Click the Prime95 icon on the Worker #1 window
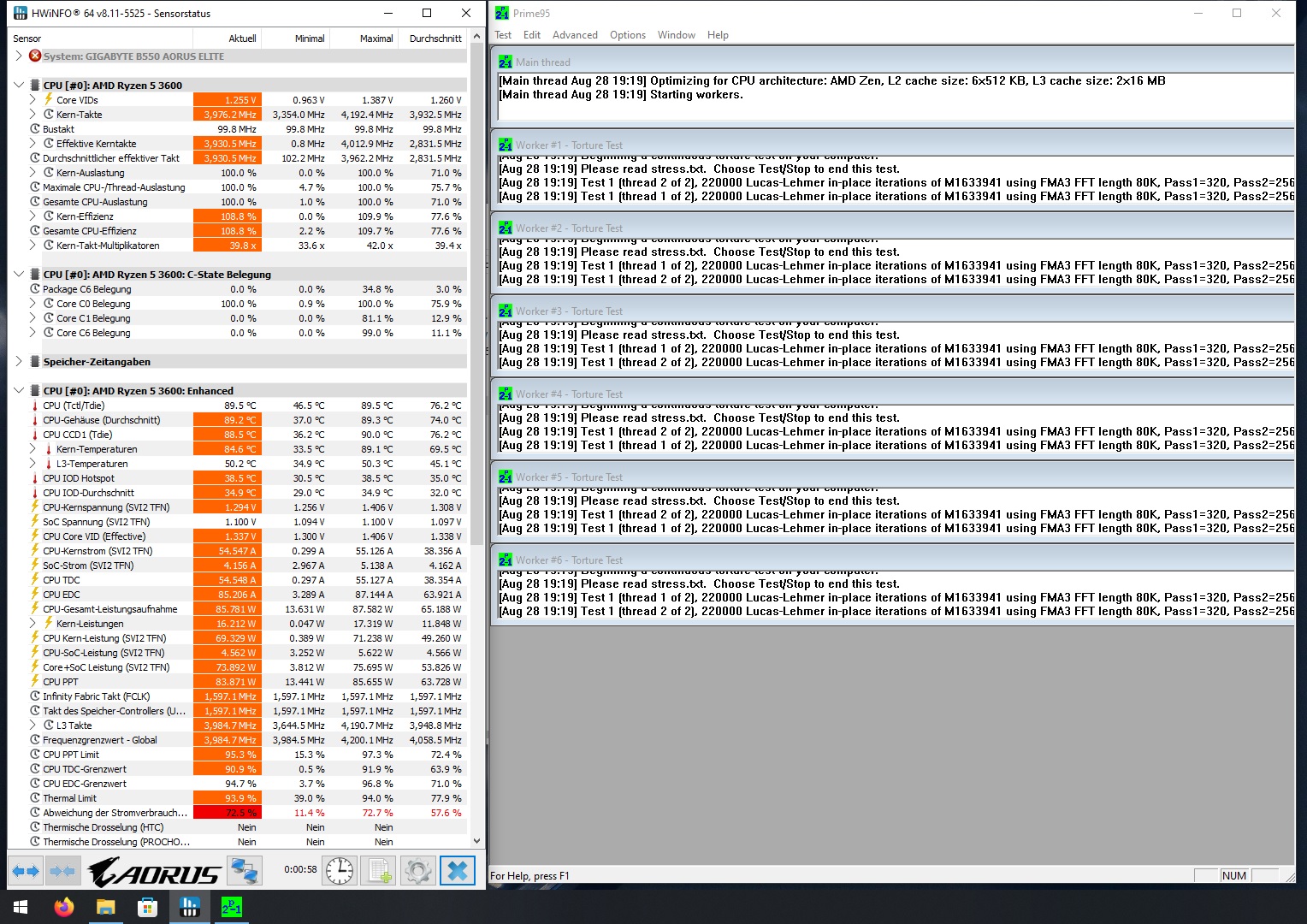 coord(506,145)
